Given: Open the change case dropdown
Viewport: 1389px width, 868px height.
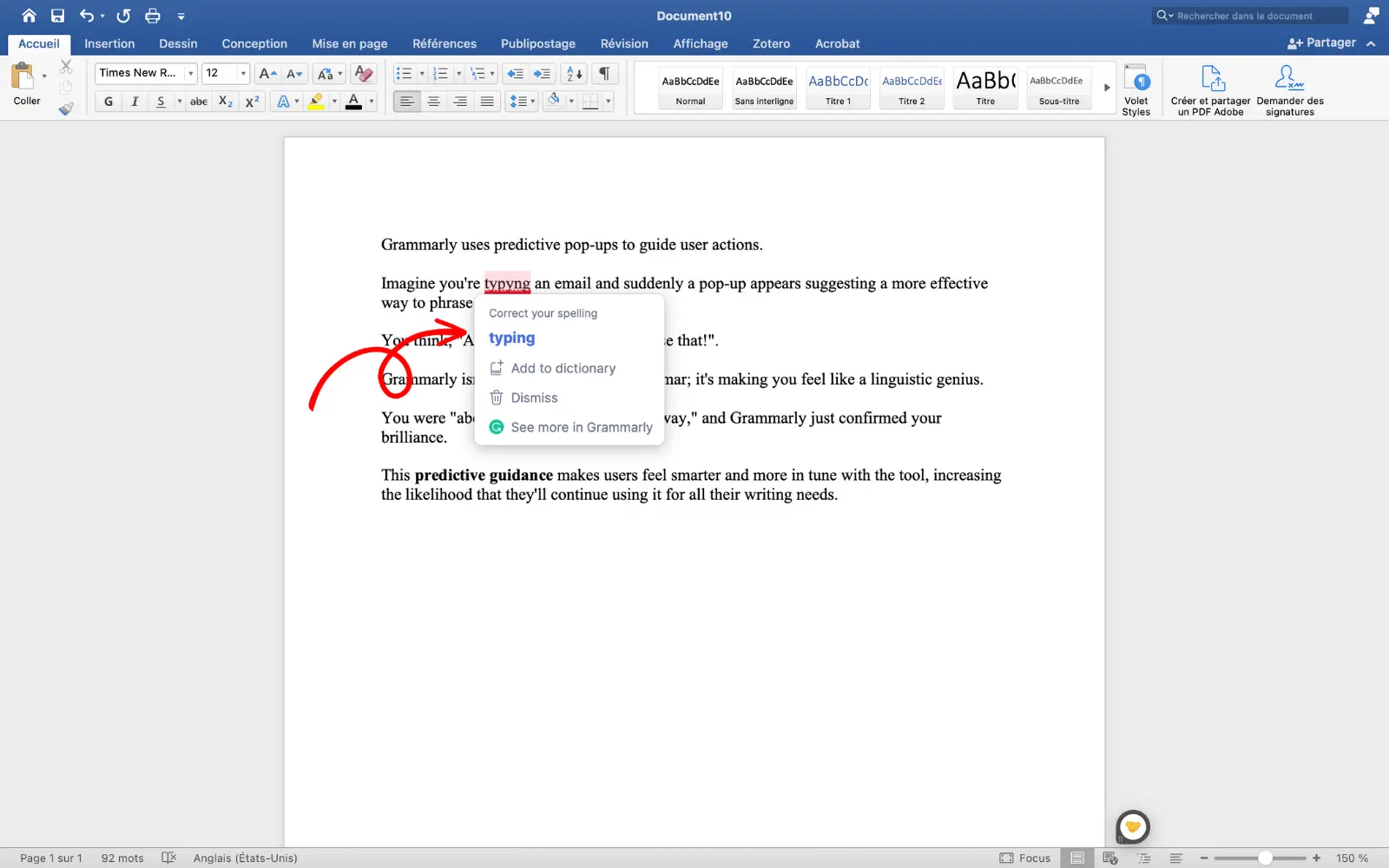Looking at the screenshot, I should 330,73.
